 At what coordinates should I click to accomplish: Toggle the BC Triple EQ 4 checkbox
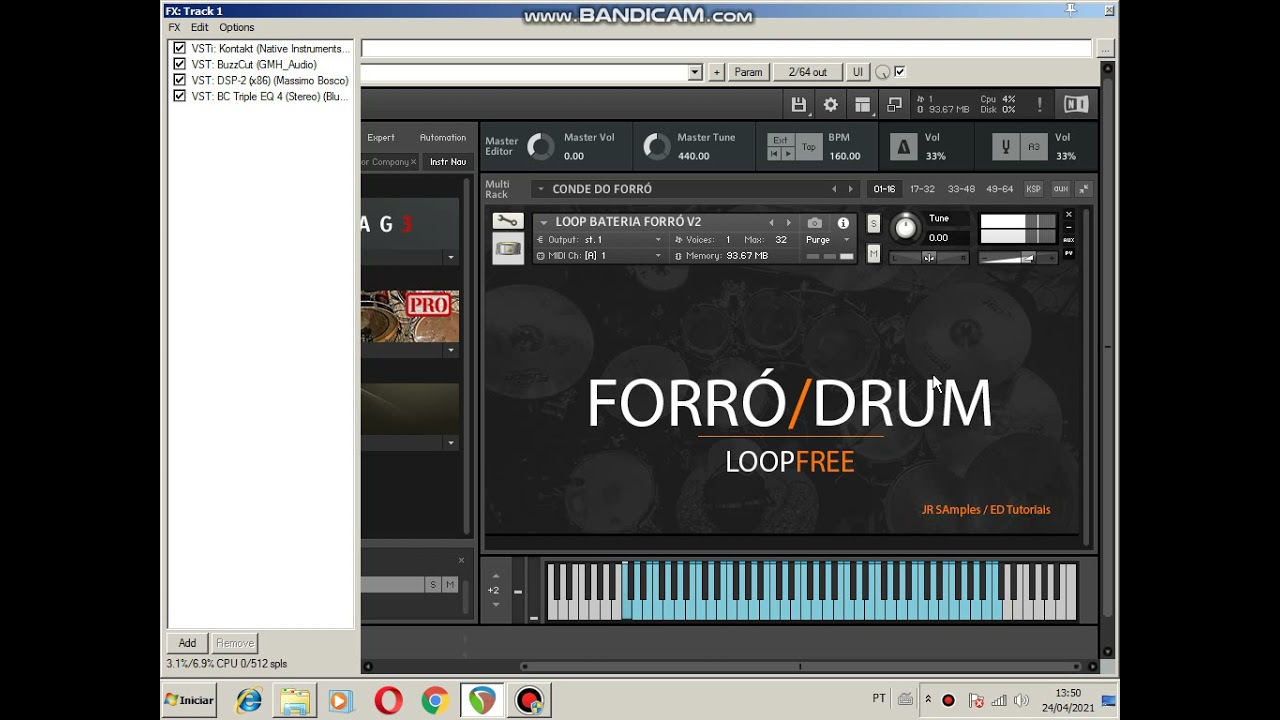point(179,96)
